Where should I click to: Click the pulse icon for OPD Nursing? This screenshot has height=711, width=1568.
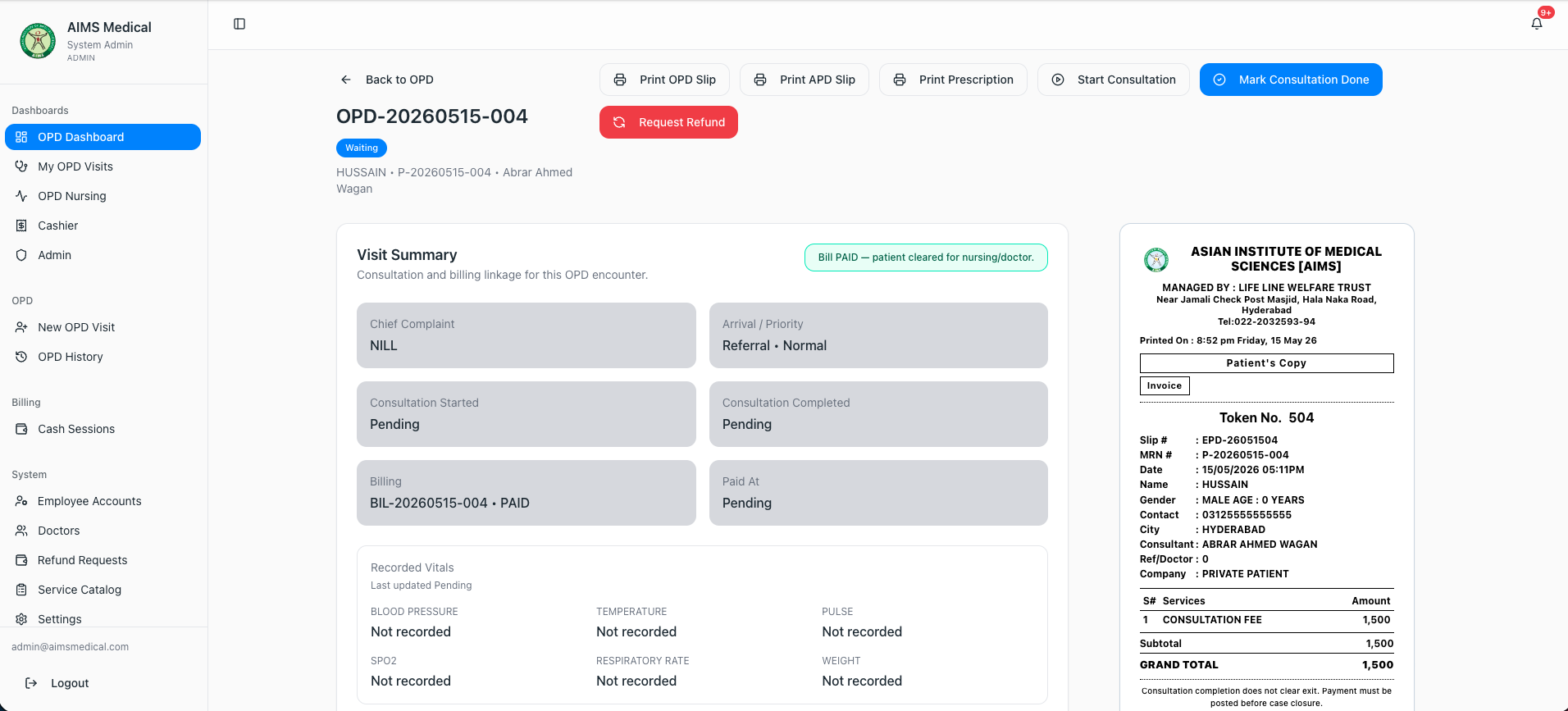click(21, 196)
